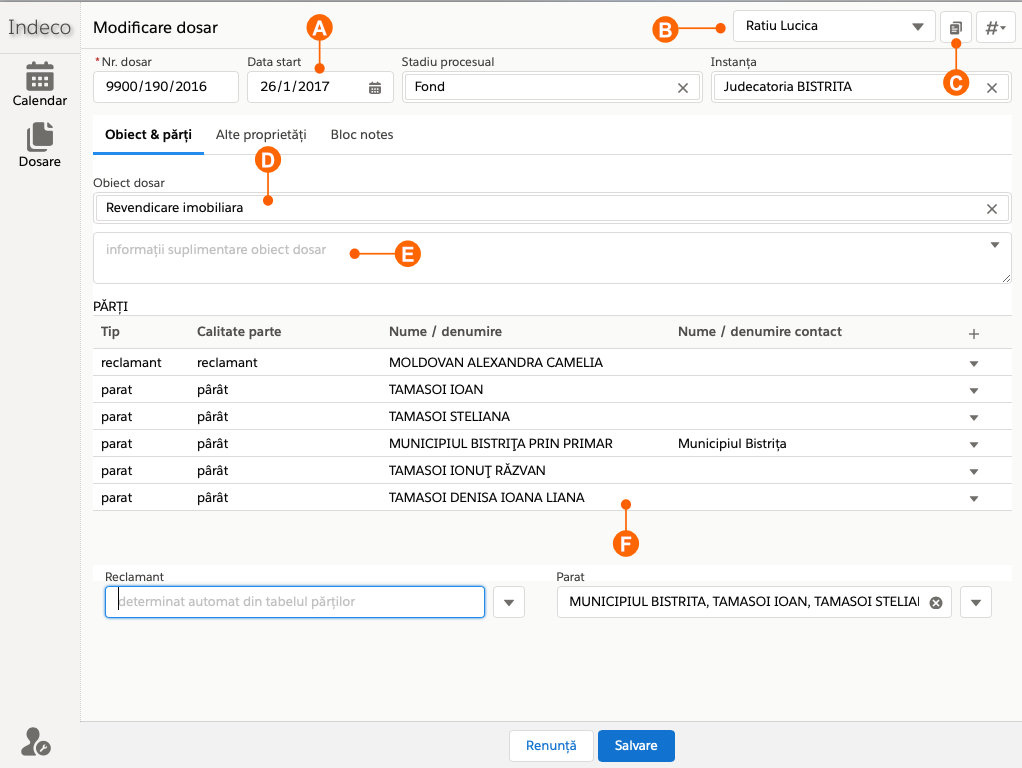Click the user settings icon at bottom left

tap(35, 741)
